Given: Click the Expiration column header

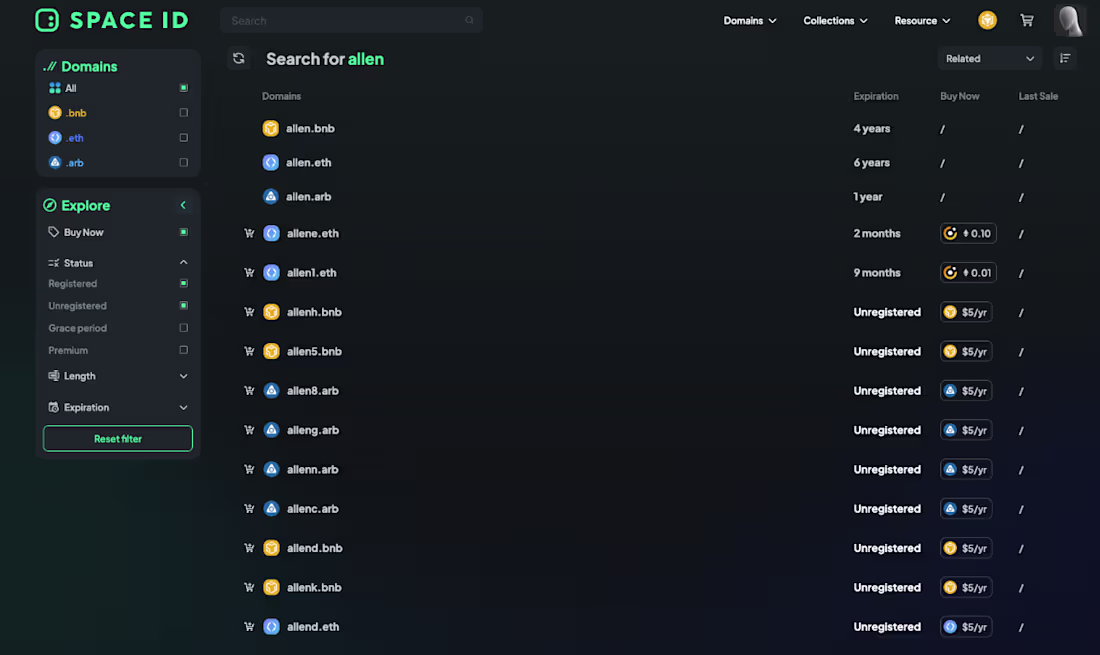Looking at the screenshot, I should click(x=876, y=96).
